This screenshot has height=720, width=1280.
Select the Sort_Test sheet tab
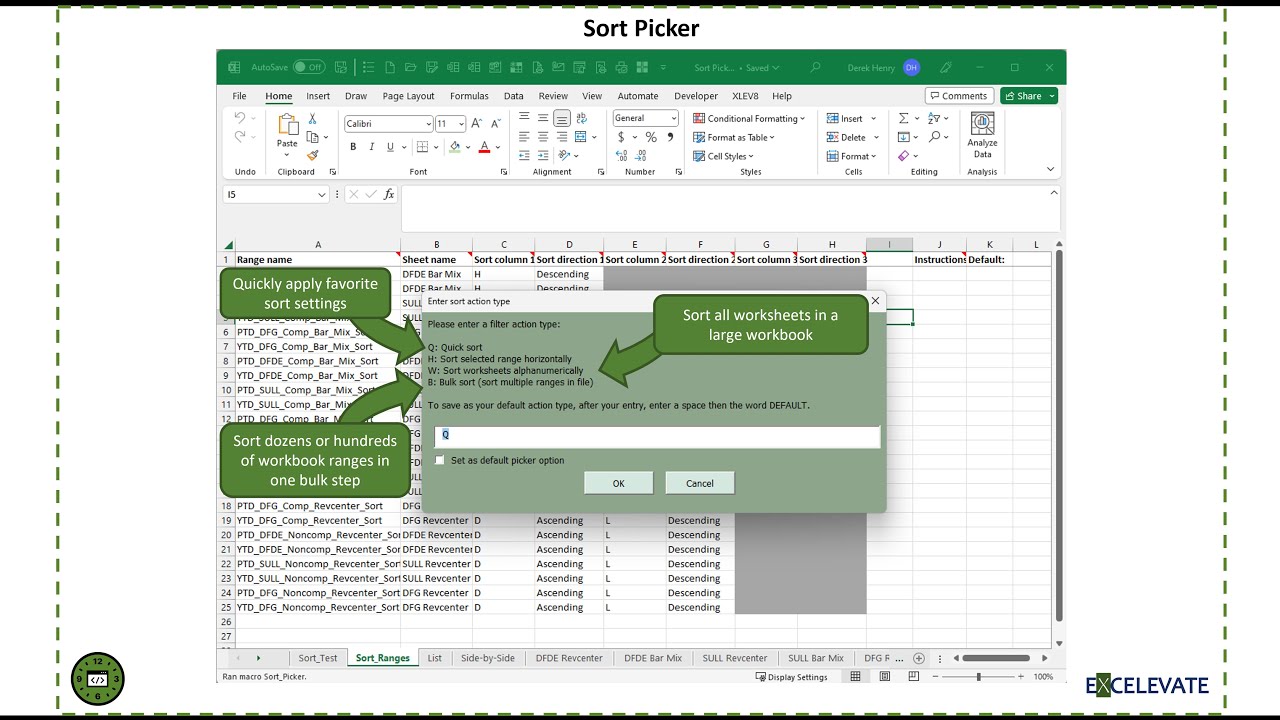click(318, 658)
